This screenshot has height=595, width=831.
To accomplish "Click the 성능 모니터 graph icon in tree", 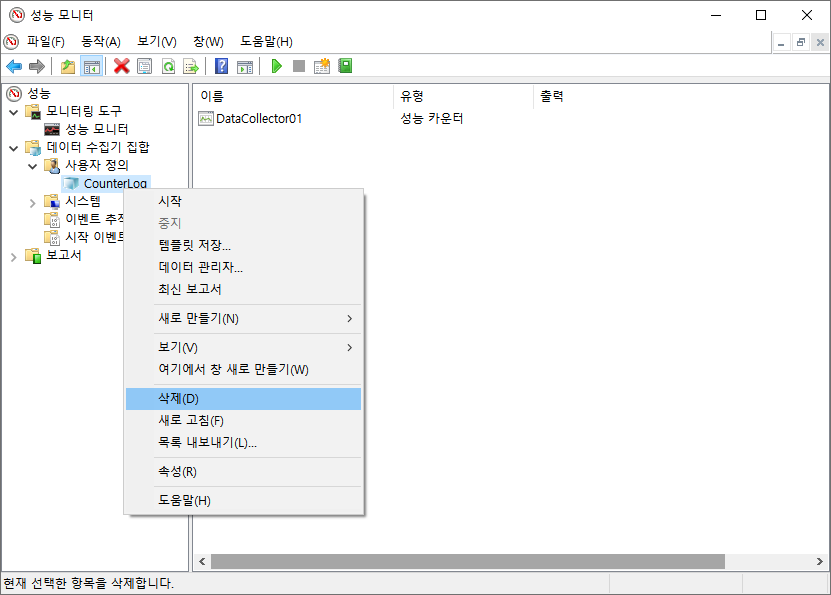I will coord(52,129).
